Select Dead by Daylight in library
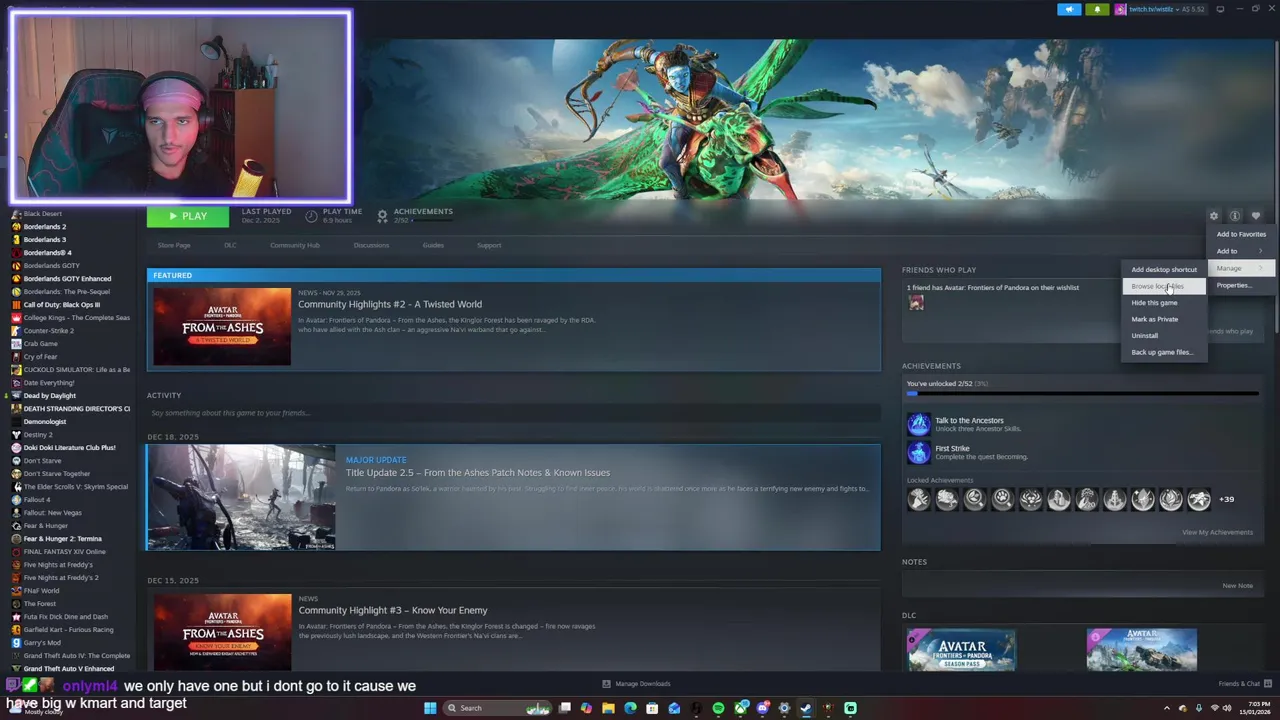Screen dimensions: 1280x720 pyautogui.click(x=49, y=396)
